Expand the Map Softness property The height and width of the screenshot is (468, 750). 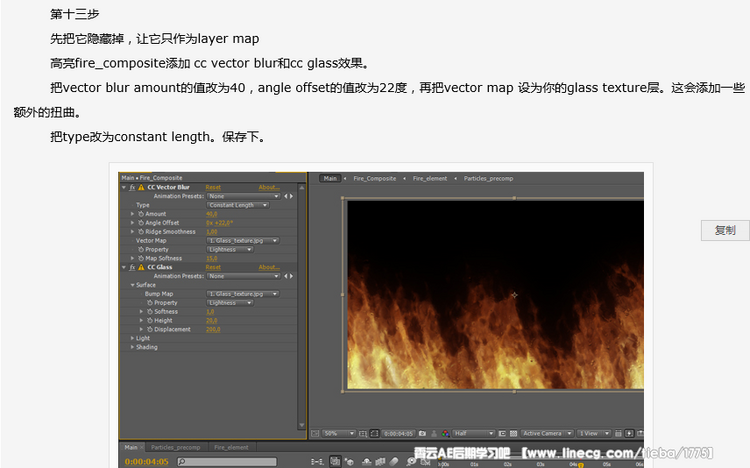[x=132, y=258]
